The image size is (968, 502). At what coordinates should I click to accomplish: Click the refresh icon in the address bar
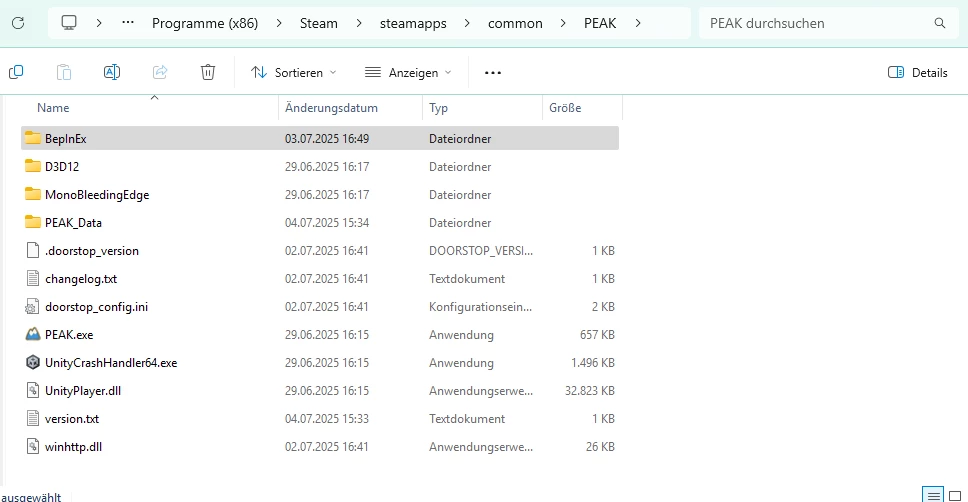coord(18,23)
